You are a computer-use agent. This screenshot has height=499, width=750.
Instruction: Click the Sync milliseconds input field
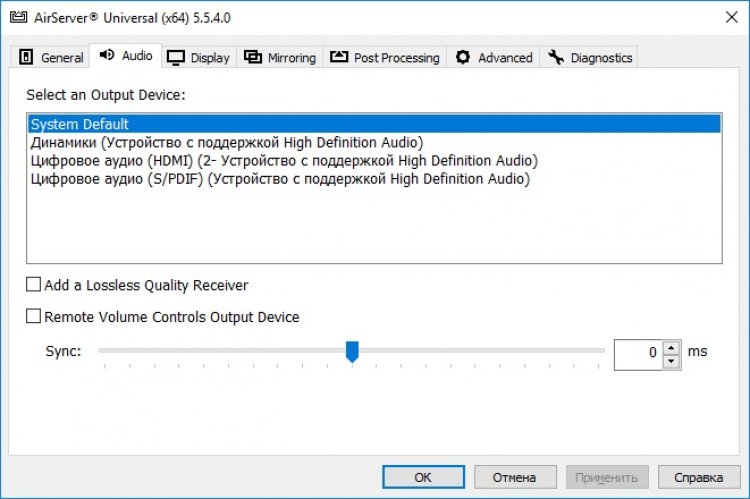click(637, 352)
